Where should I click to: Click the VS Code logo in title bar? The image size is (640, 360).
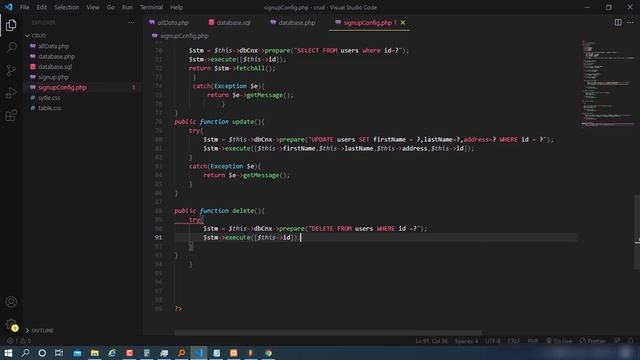tap(9, 7)
